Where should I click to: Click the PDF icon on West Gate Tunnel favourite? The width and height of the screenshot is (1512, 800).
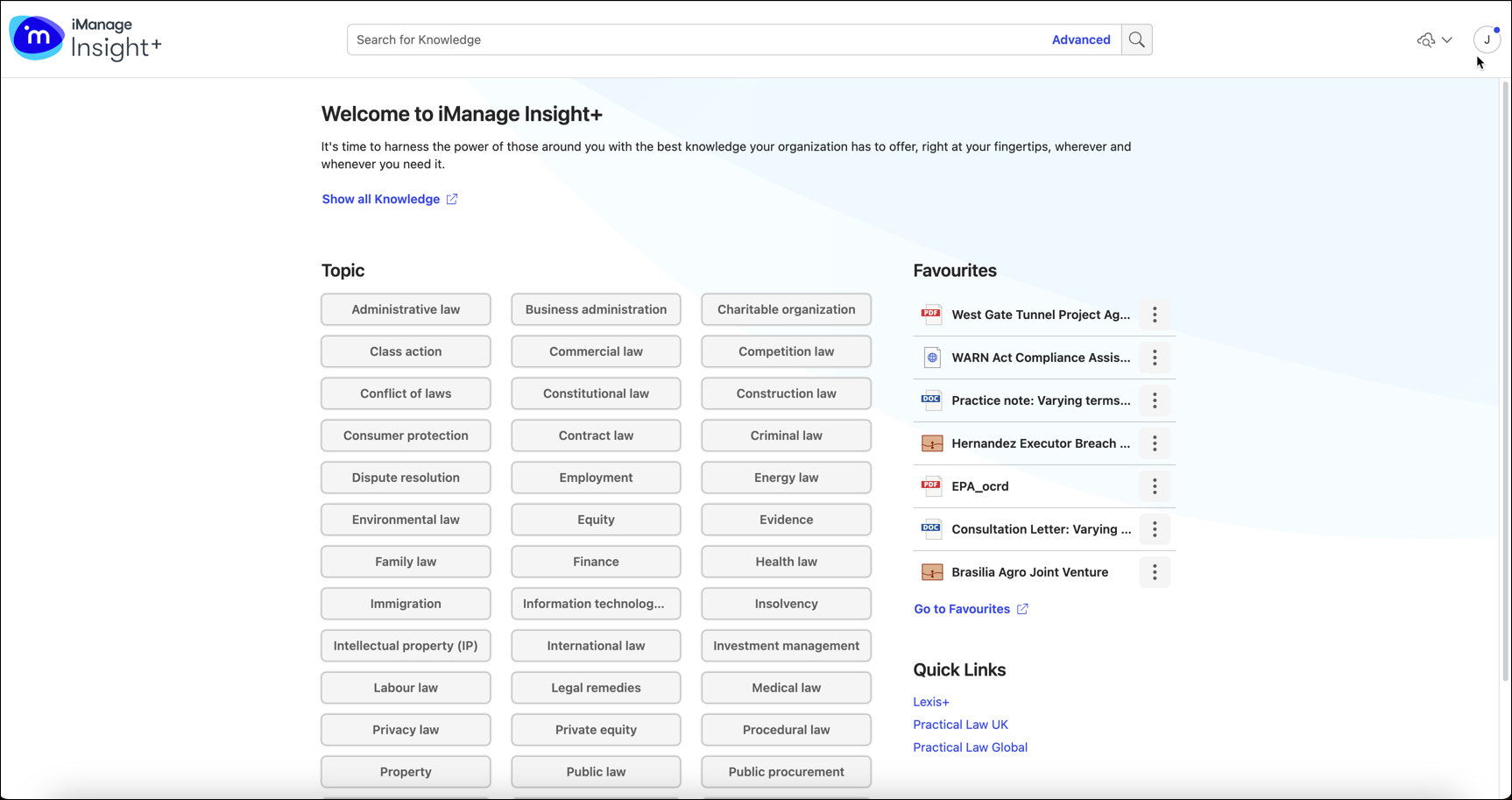[931, 314]
